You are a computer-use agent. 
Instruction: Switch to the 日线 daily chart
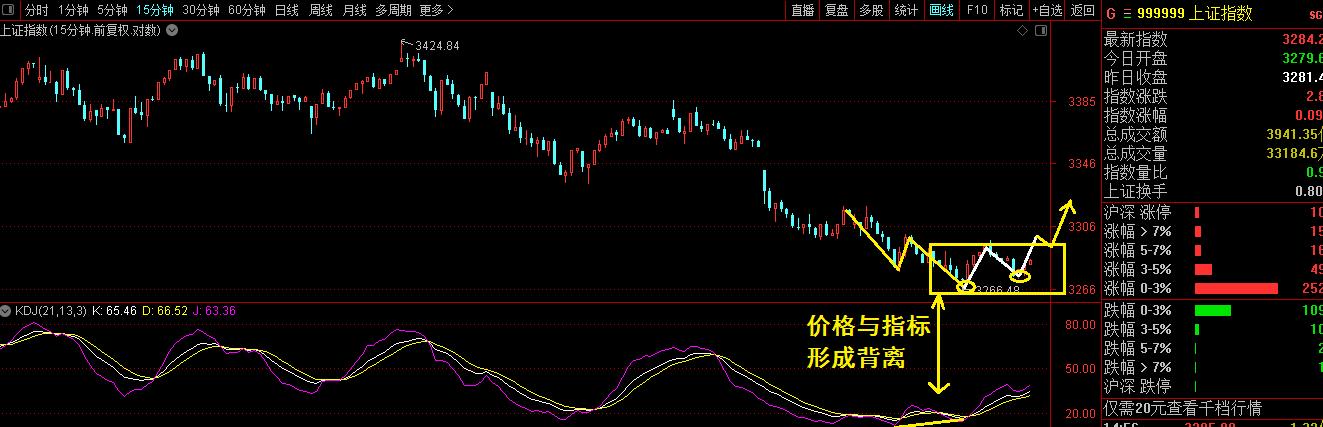[286, 10]
